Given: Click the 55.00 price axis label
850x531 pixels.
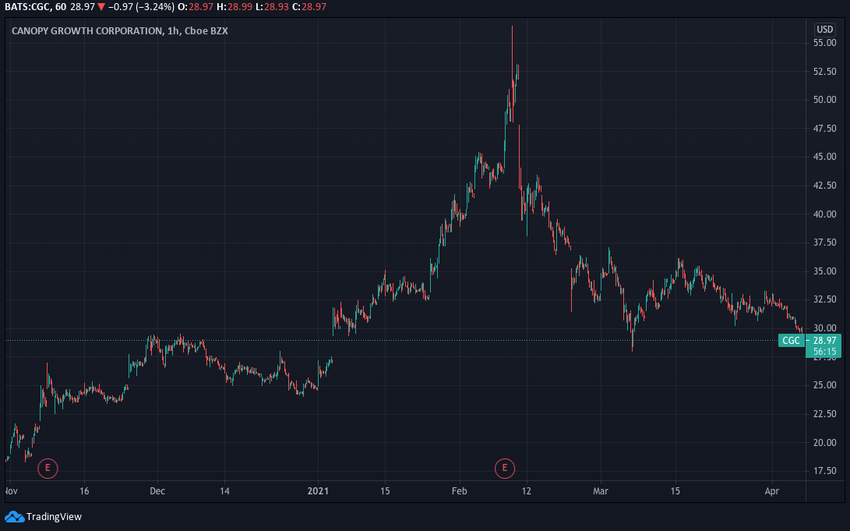Looking at the screenshot, I should [x=825, y=43].
